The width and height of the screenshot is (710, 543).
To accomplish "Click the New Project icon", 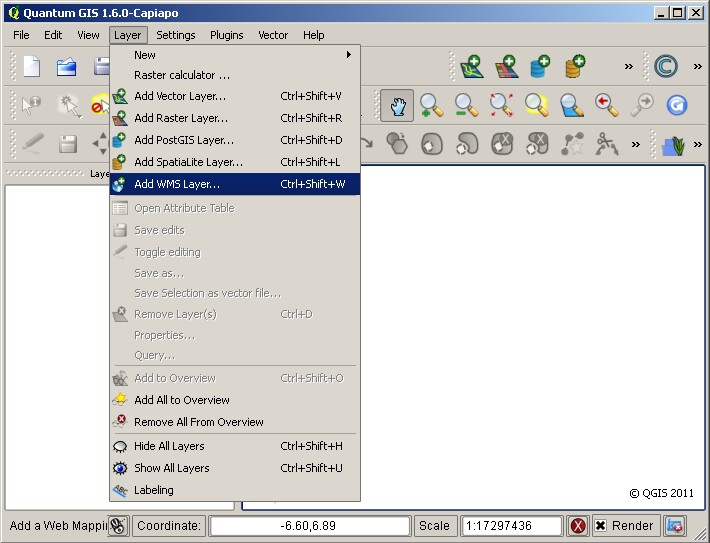I will tap(32, 67).
